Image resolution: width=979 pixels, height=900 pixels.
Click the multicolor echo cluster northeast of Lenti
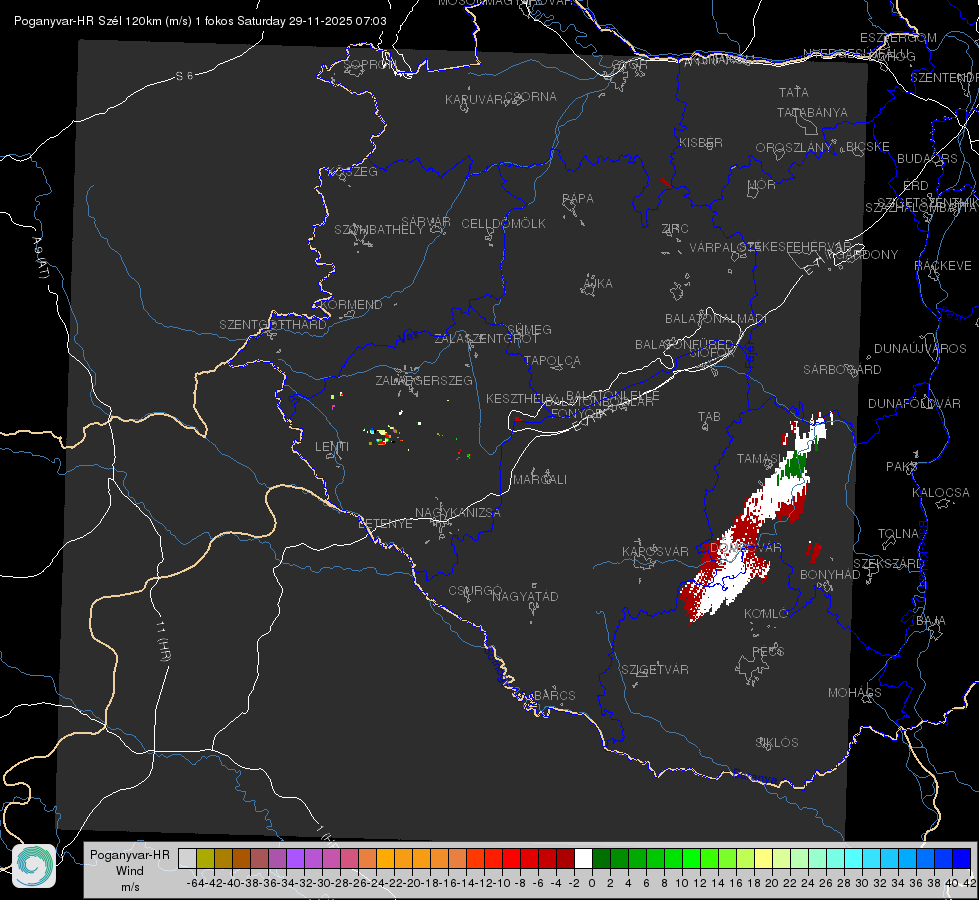[383, 435]
